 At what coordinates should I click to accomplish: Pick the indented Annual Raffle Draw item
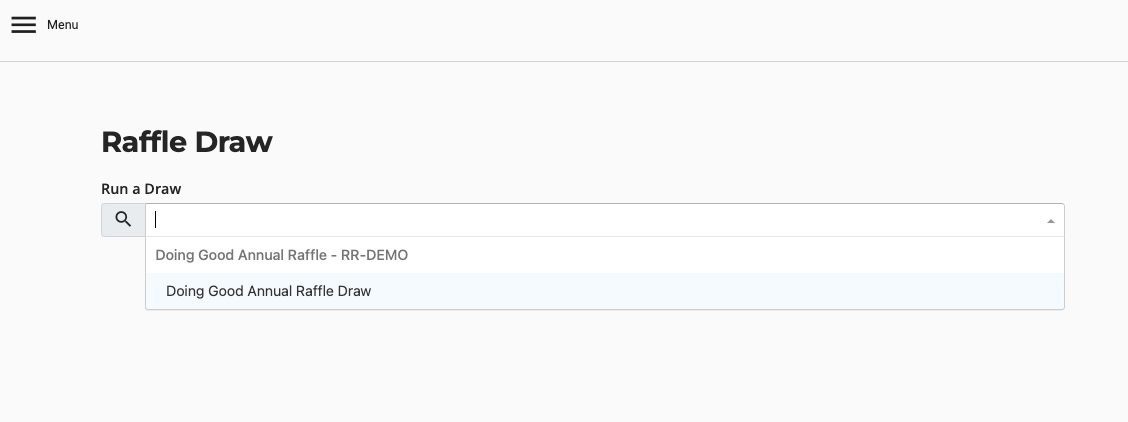pos(268,291)
